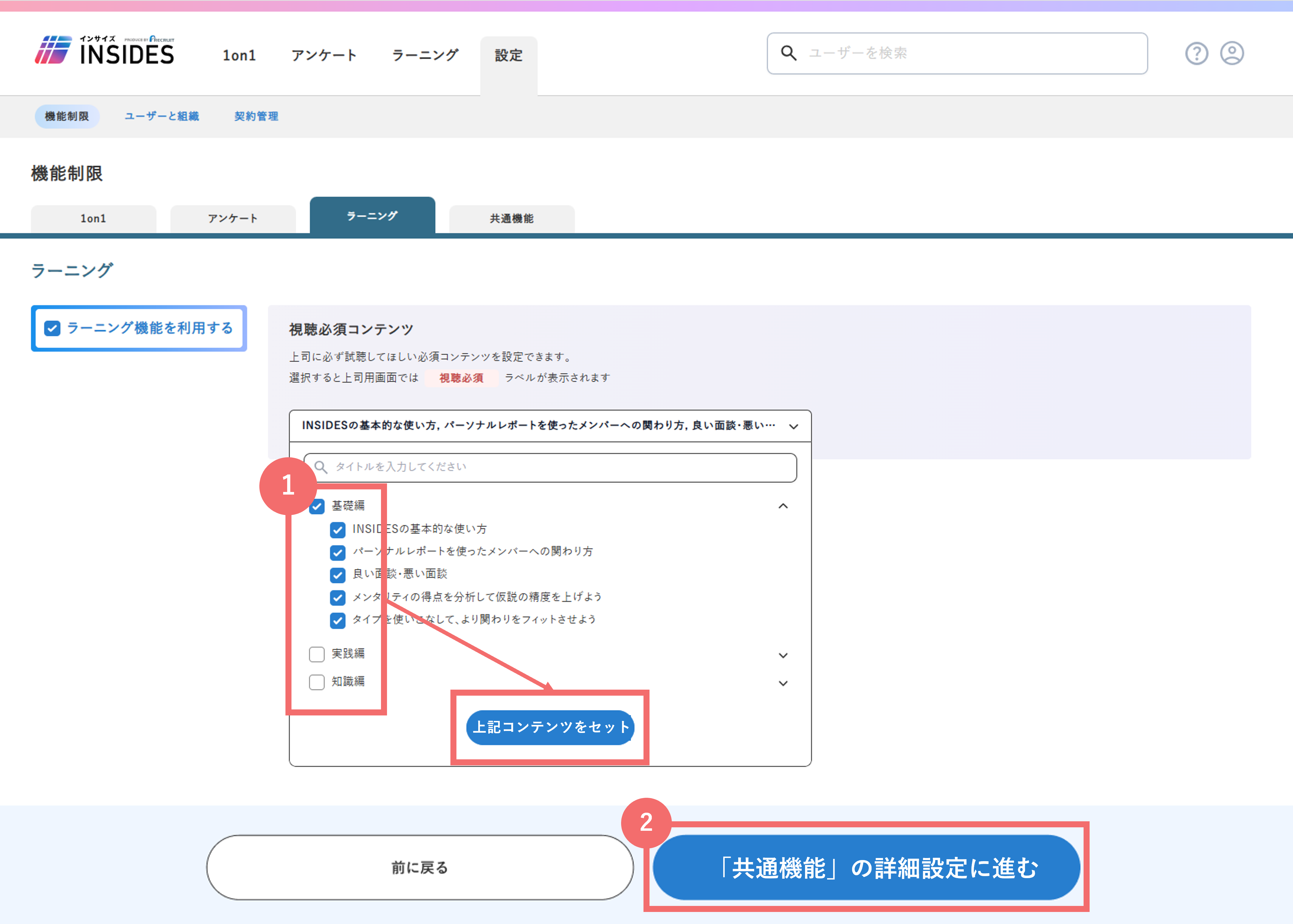Uncheck パーソナルレポートを使ったメンバーへの関わり方 checkbox
Viewport: 1293px width, 924px height.
(337, 553)
